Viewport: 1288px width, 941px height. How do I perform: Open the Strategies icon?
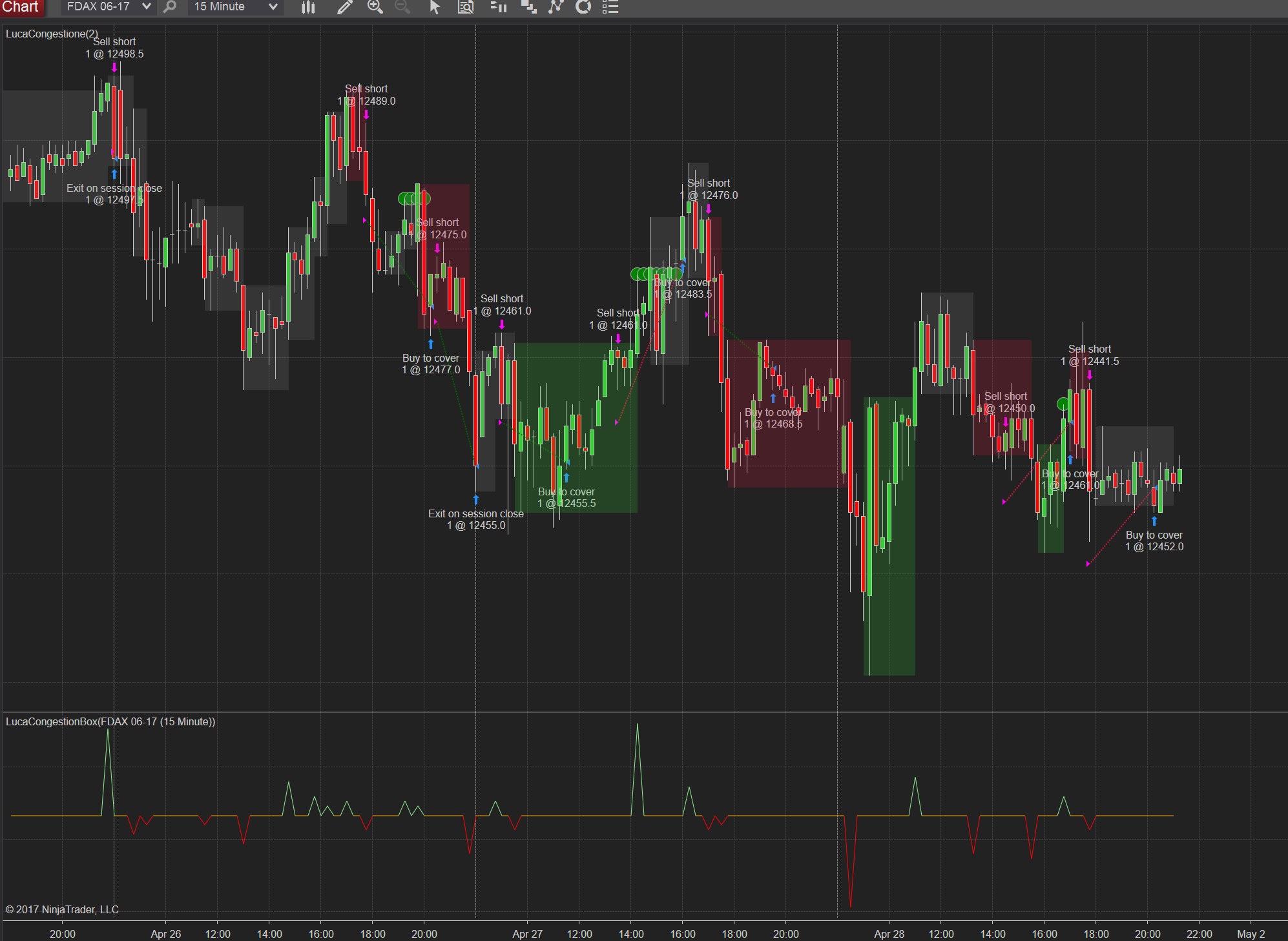(x=556, y=7)
